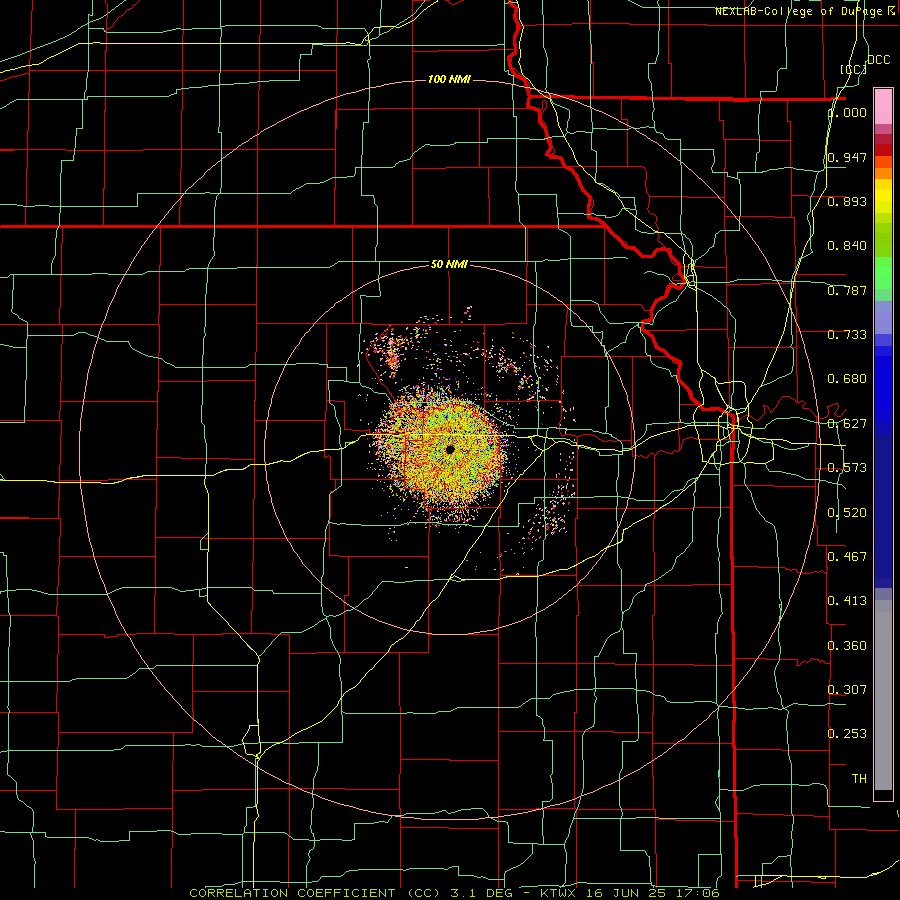Click the 0.253 scale value
Viewport: 900px width, 900px height.
(x=847, y=734)
